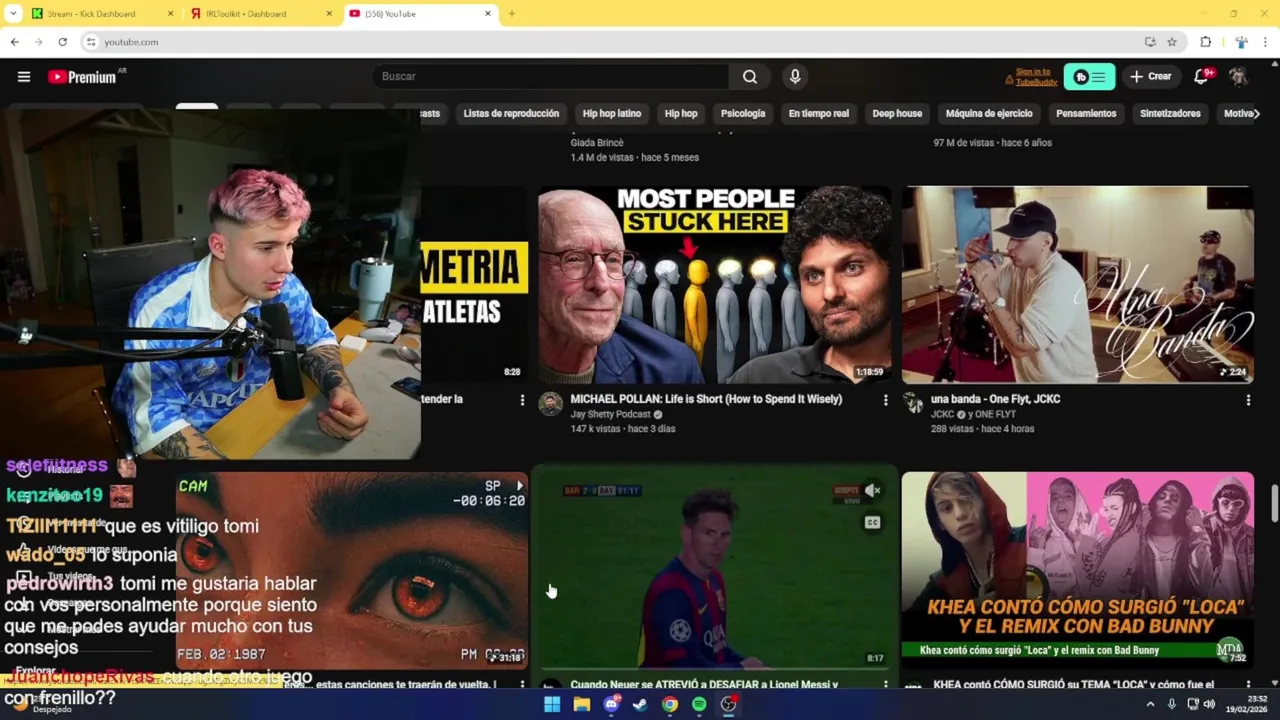This screenshot has width=1280, height=720.
Task: Open una banda - One Flyt, JCKC title
Action: (x=995, y=399)
